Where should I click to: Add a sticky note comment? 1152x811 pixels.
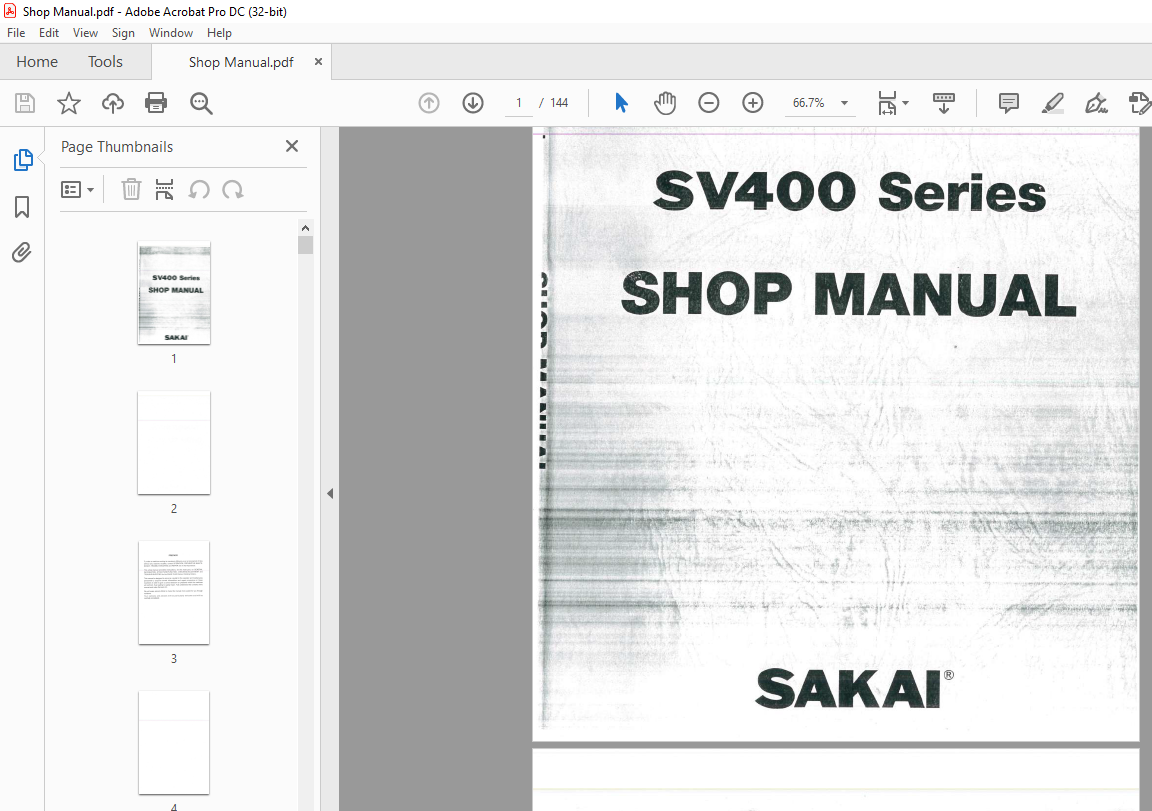(x=1009, y=103)
